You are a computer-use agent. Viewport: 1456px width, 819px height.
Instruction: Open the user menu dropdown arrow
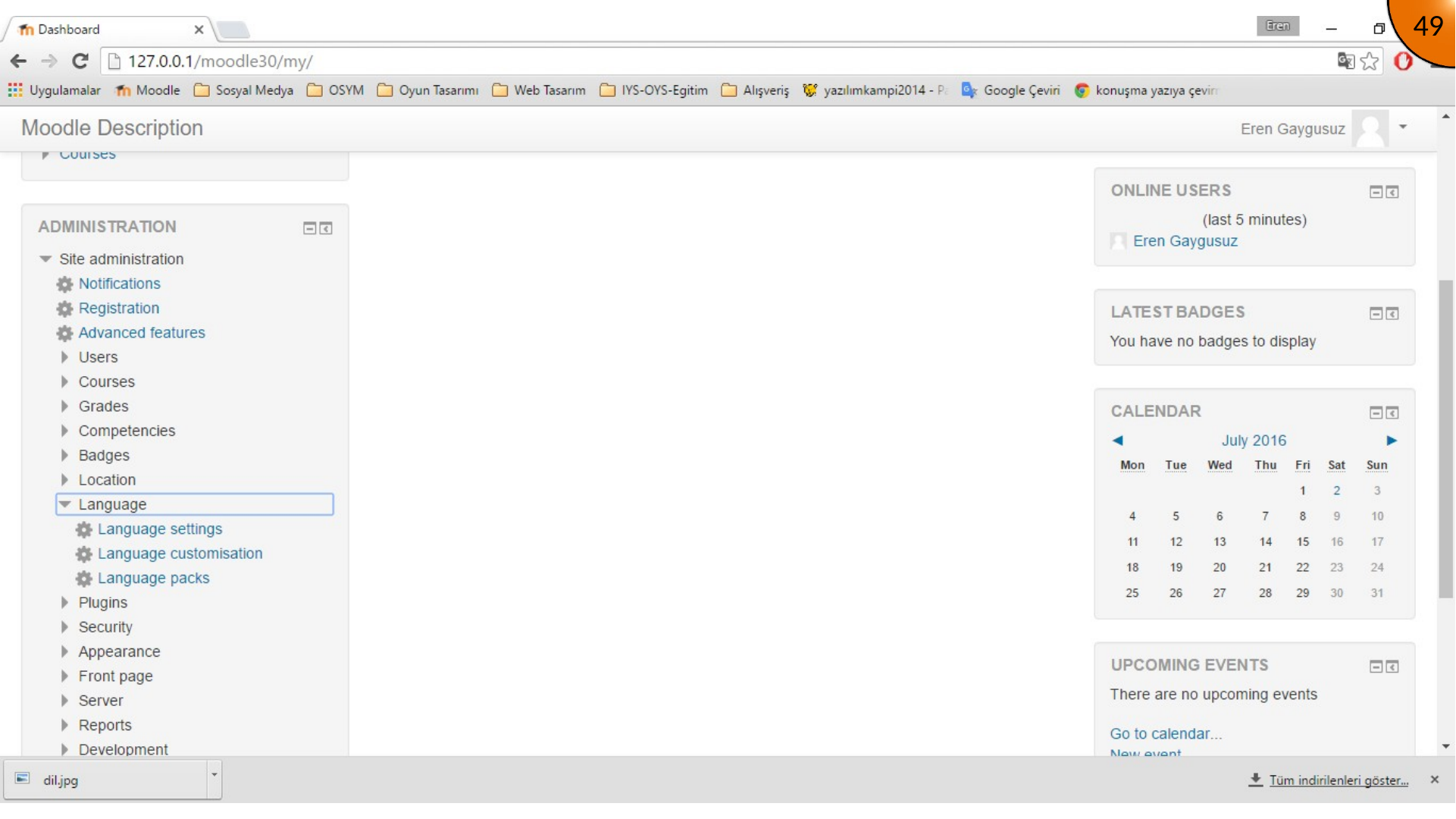point(1403,127)
